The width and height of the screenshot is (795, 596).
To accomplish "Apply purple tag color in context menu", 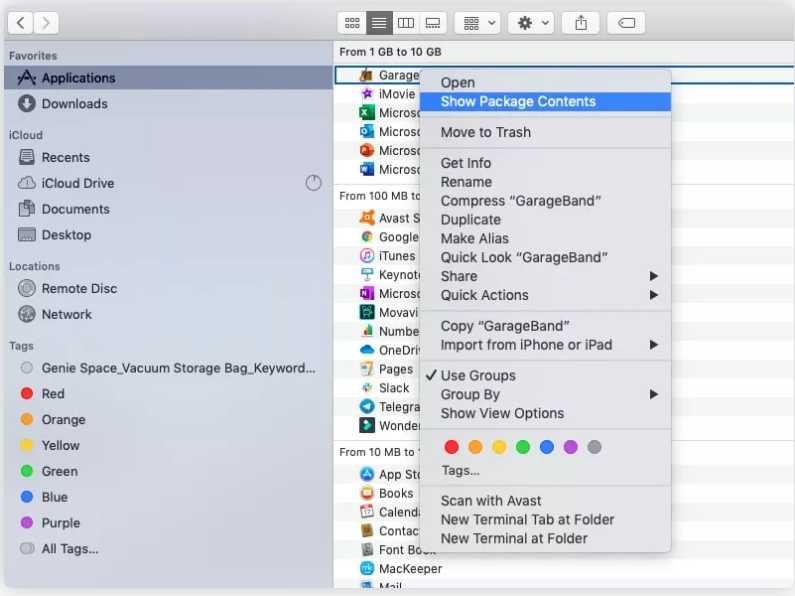I will click(570, 447).
